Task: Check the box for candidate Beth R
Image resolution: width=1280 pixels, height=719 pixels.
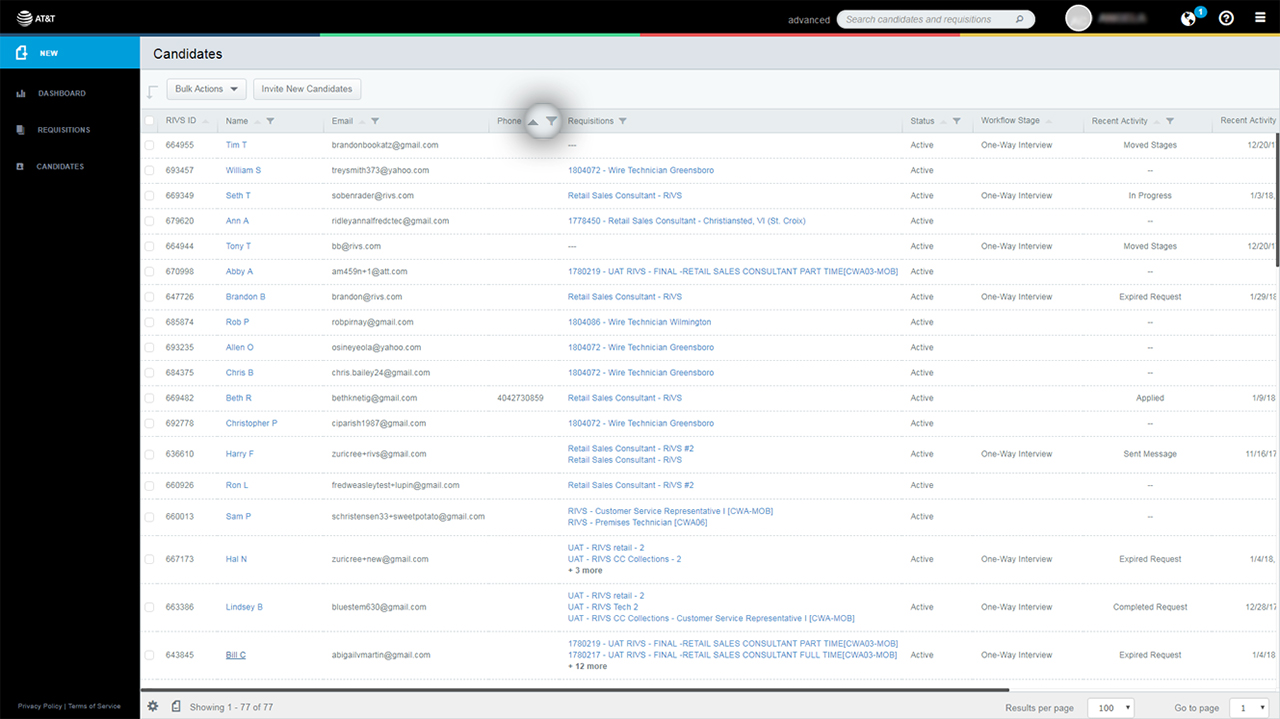Action: click(150, 398)
